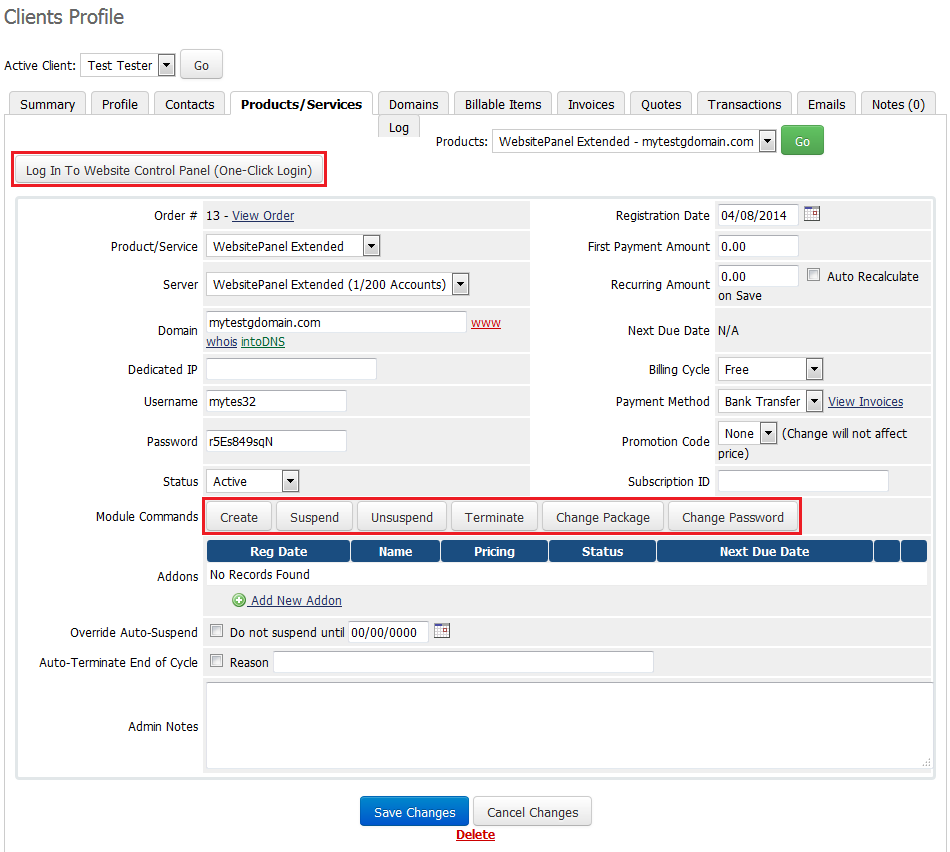Click the red Delete link
Screen dimensions: 950x852
click(475, 834)
